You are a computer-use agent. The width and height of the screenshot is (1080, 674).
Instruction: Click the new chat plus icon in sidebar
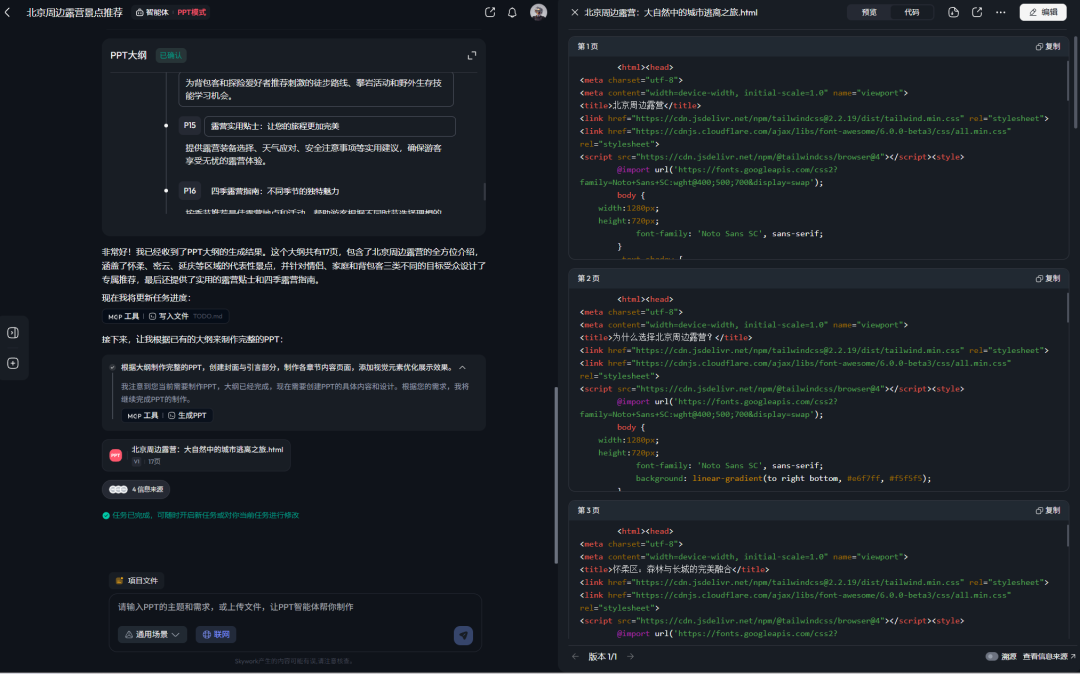[12, 363]
